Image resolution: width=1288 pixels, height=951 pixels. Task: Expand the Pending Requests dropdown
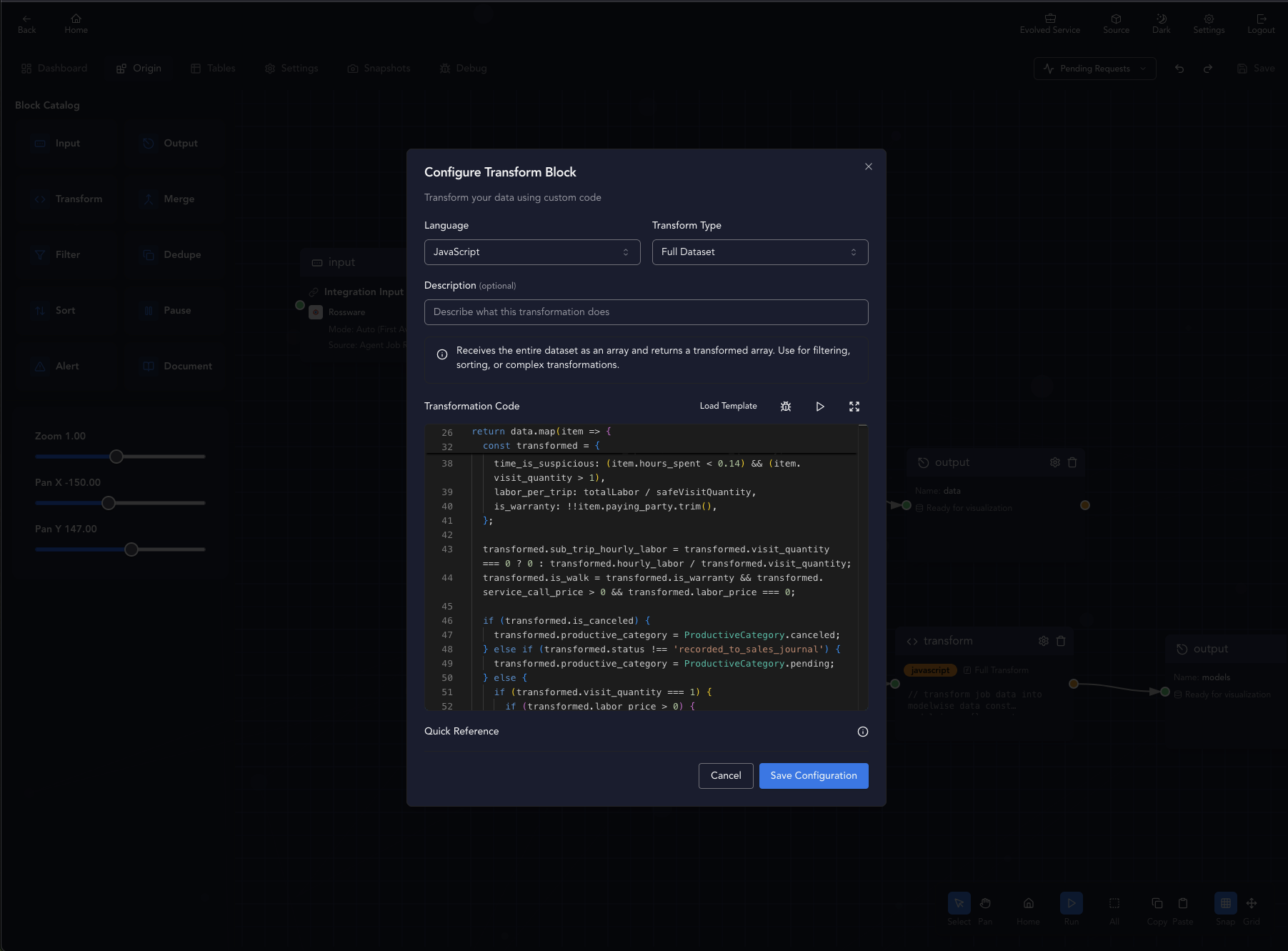tap(1094, 69)
